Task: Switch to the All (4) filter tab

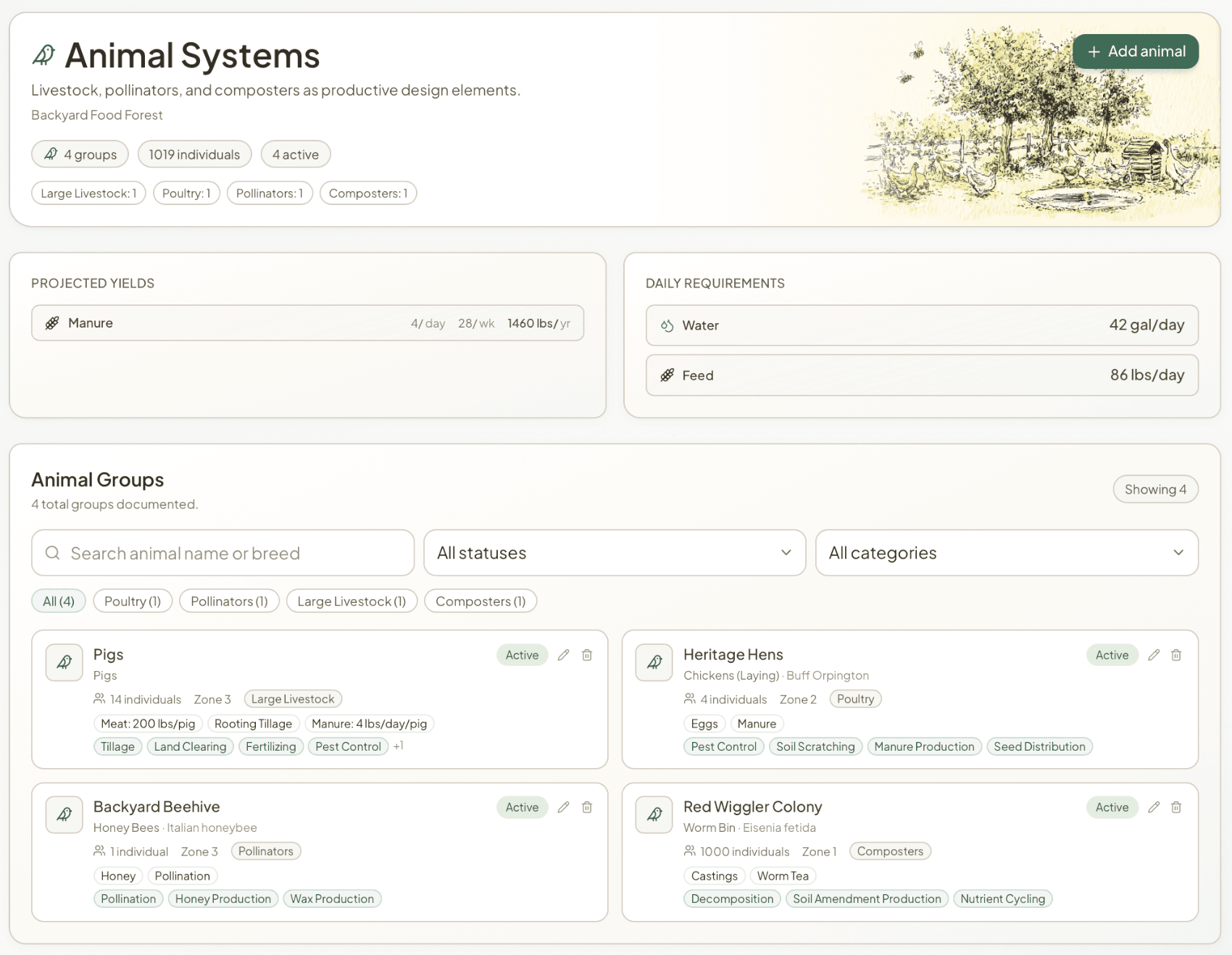Action: tap(58, 601)
